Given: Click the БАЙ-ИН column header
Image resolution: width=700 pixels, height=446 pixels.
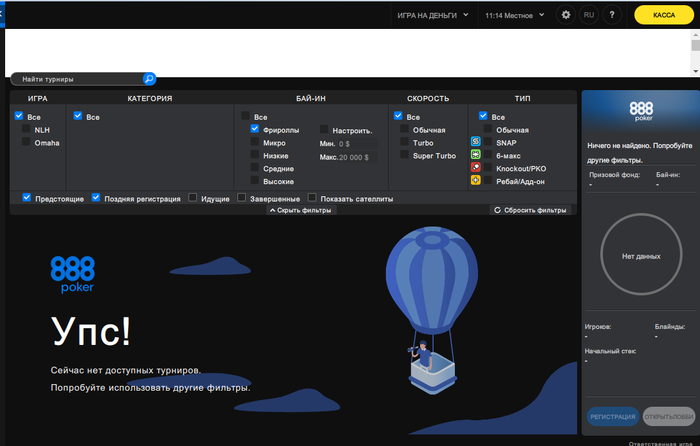Looking at the screenshot, I should point(311,98).
